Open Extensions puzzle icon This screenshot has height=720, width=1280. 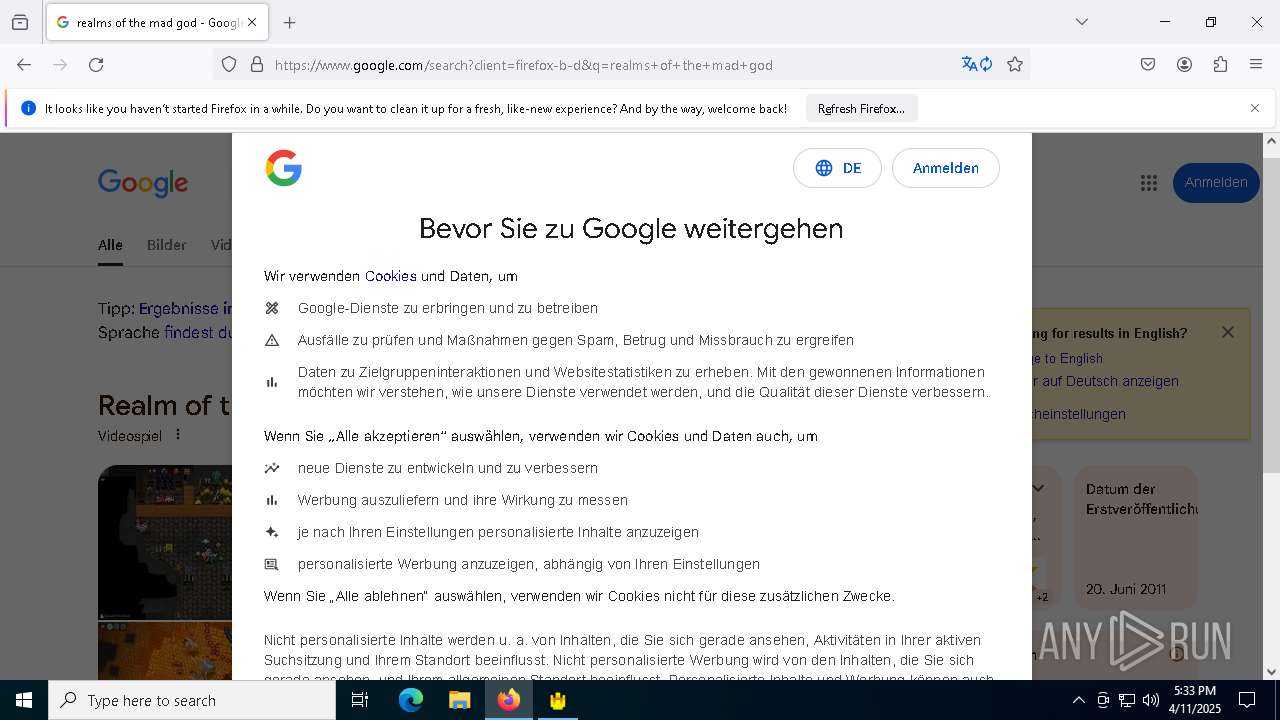1220,65
